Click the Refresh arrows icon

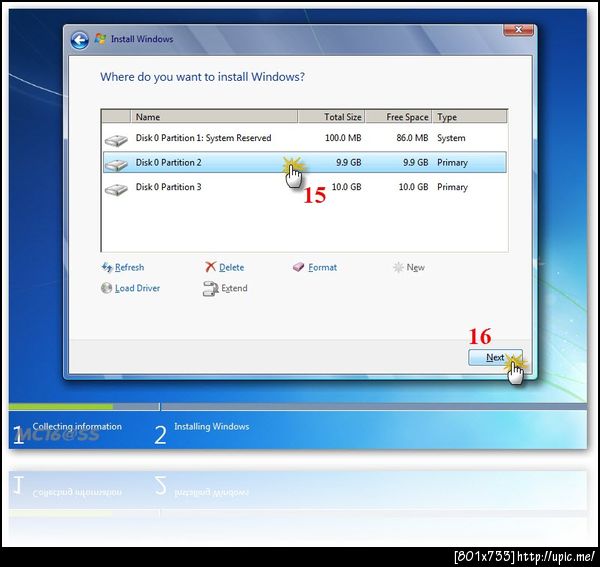(x=107, y=267)
